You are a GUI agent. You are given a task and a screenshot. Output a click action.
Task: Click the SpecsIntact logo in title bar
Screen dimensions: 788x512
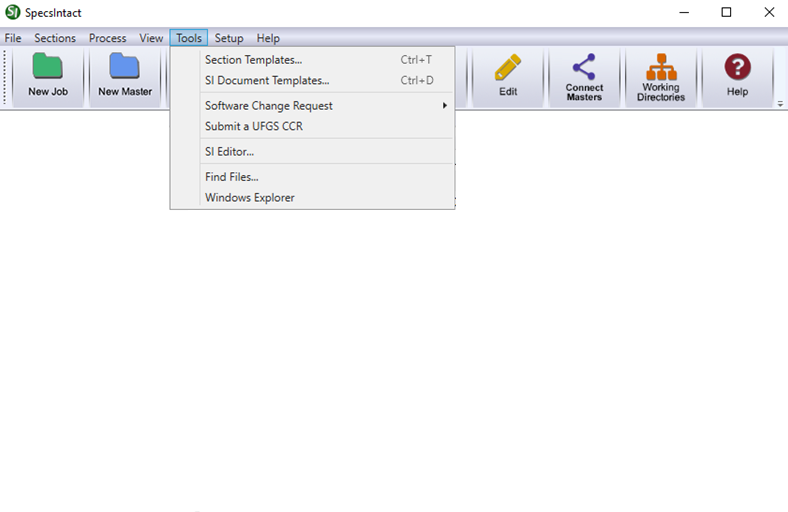tap(13, 12)
